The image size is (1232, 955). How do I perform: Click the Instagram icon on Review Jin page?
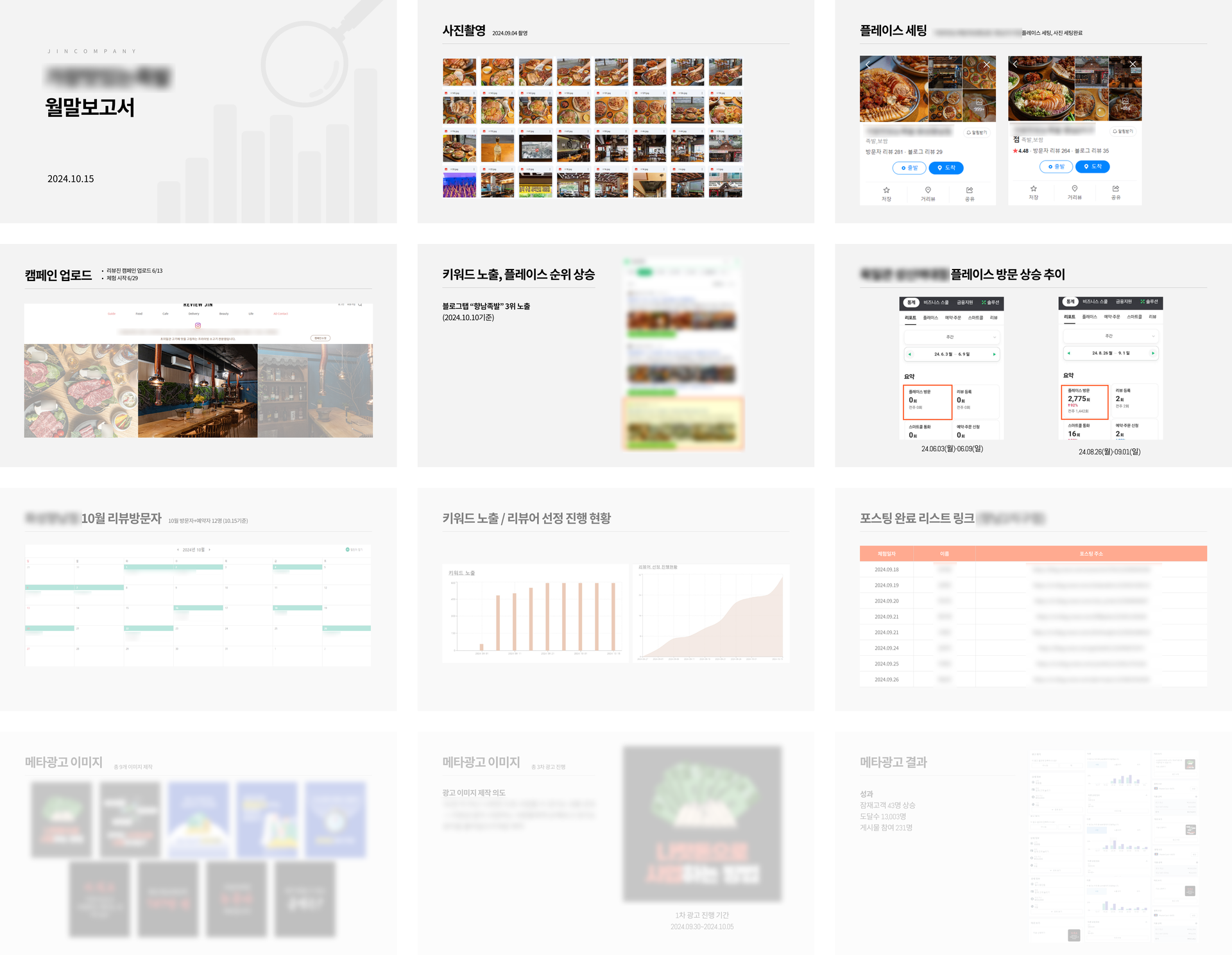198,325
